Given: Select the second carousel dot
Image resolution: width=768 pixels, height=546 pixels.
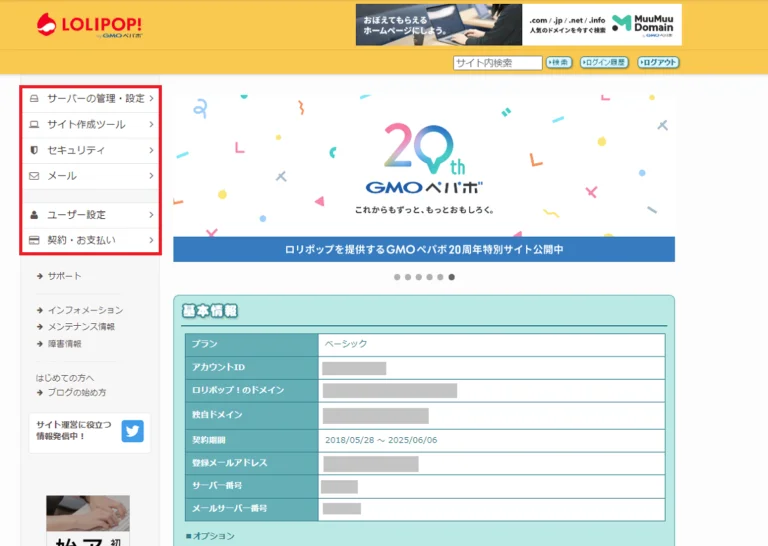Looking at the screenshot, I should (x=408, y=277).
